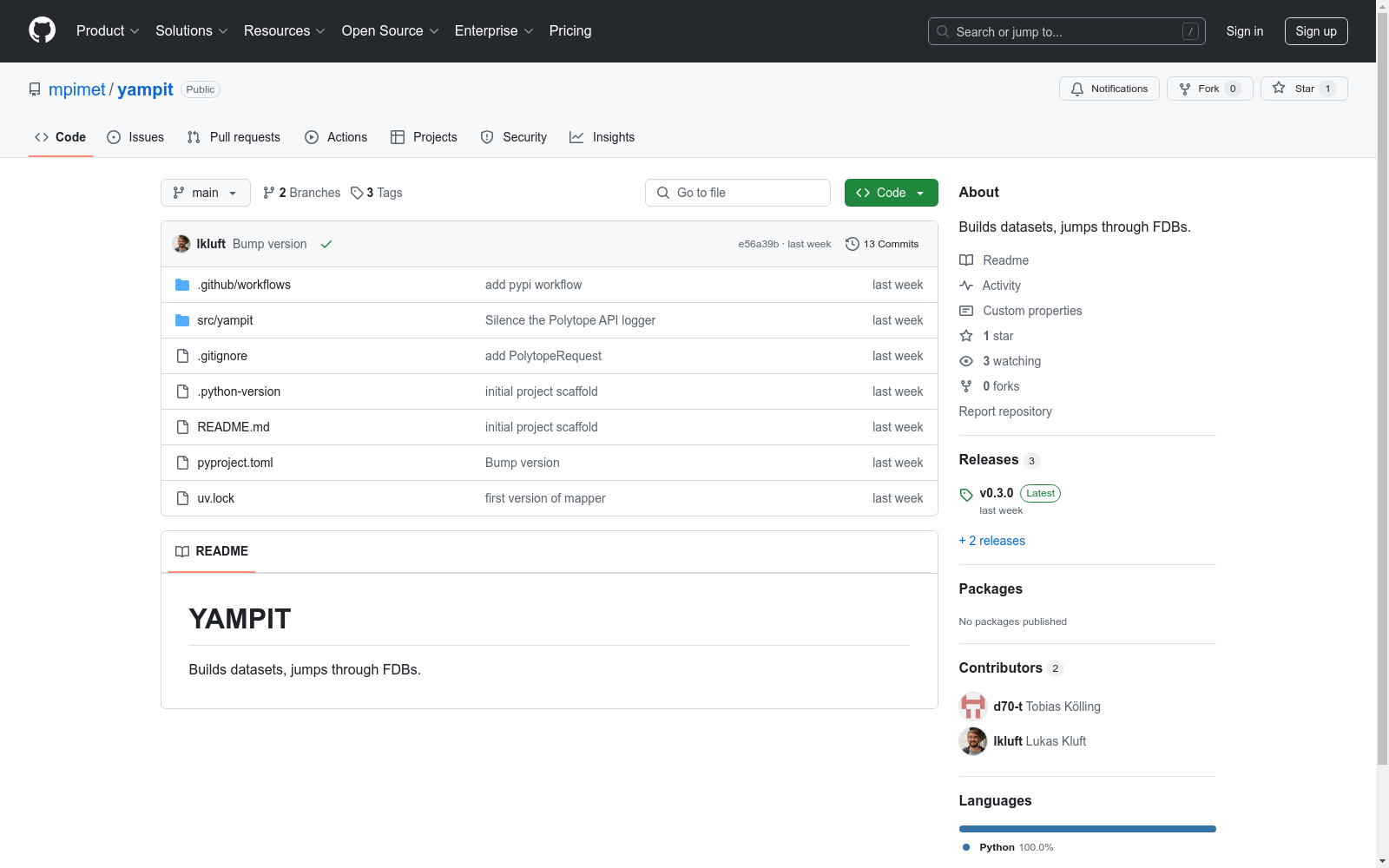Open the + 2 releases link

pyautogui.click(x=992, y=541)
